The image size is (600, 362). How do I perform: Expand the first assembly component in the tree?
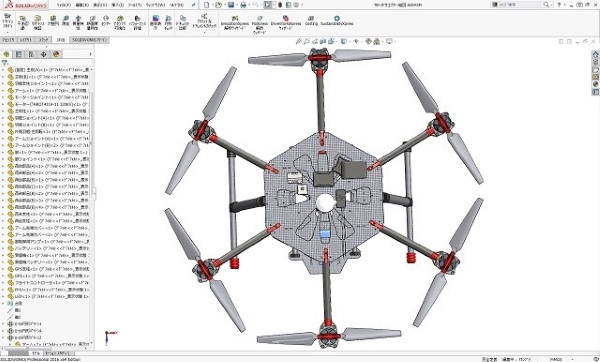(x=3, y=70)
